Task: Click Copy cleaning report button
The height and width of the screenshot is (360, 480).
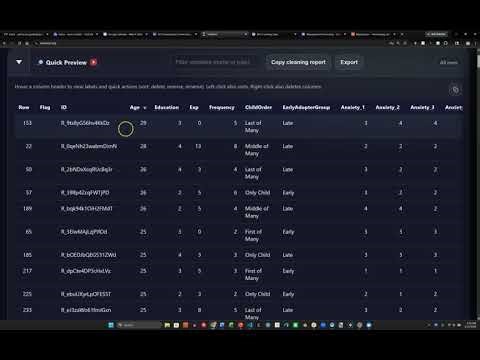Action: tap(298, 62)
